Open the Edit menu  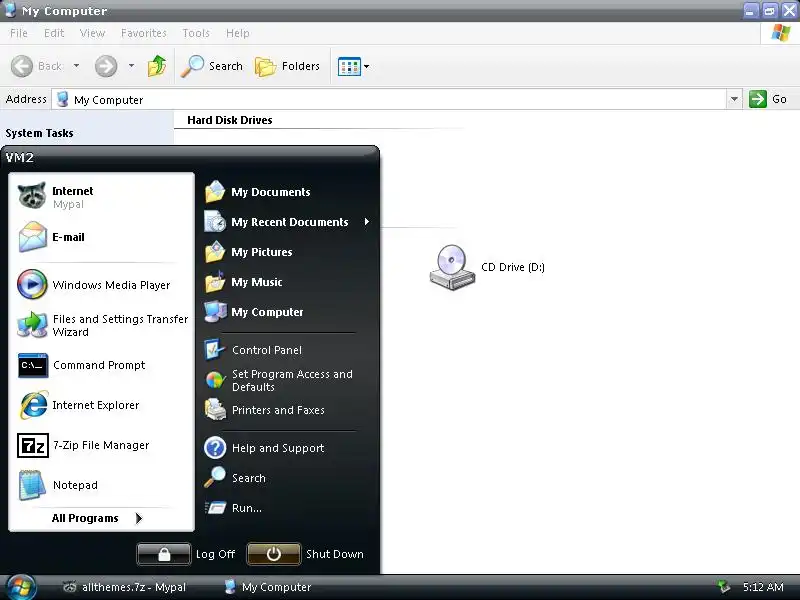54,33
